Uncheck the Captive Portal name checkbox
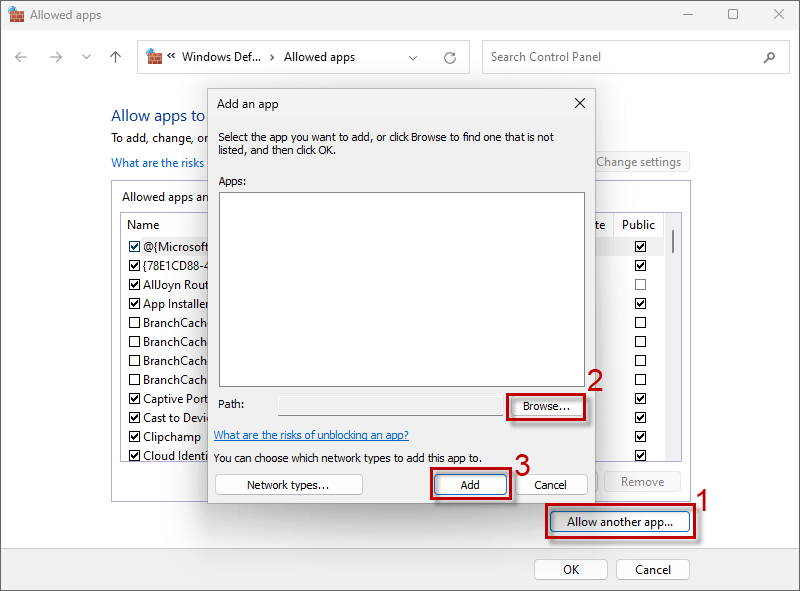Viewport: 800px width, 591px height. point(134,399)
